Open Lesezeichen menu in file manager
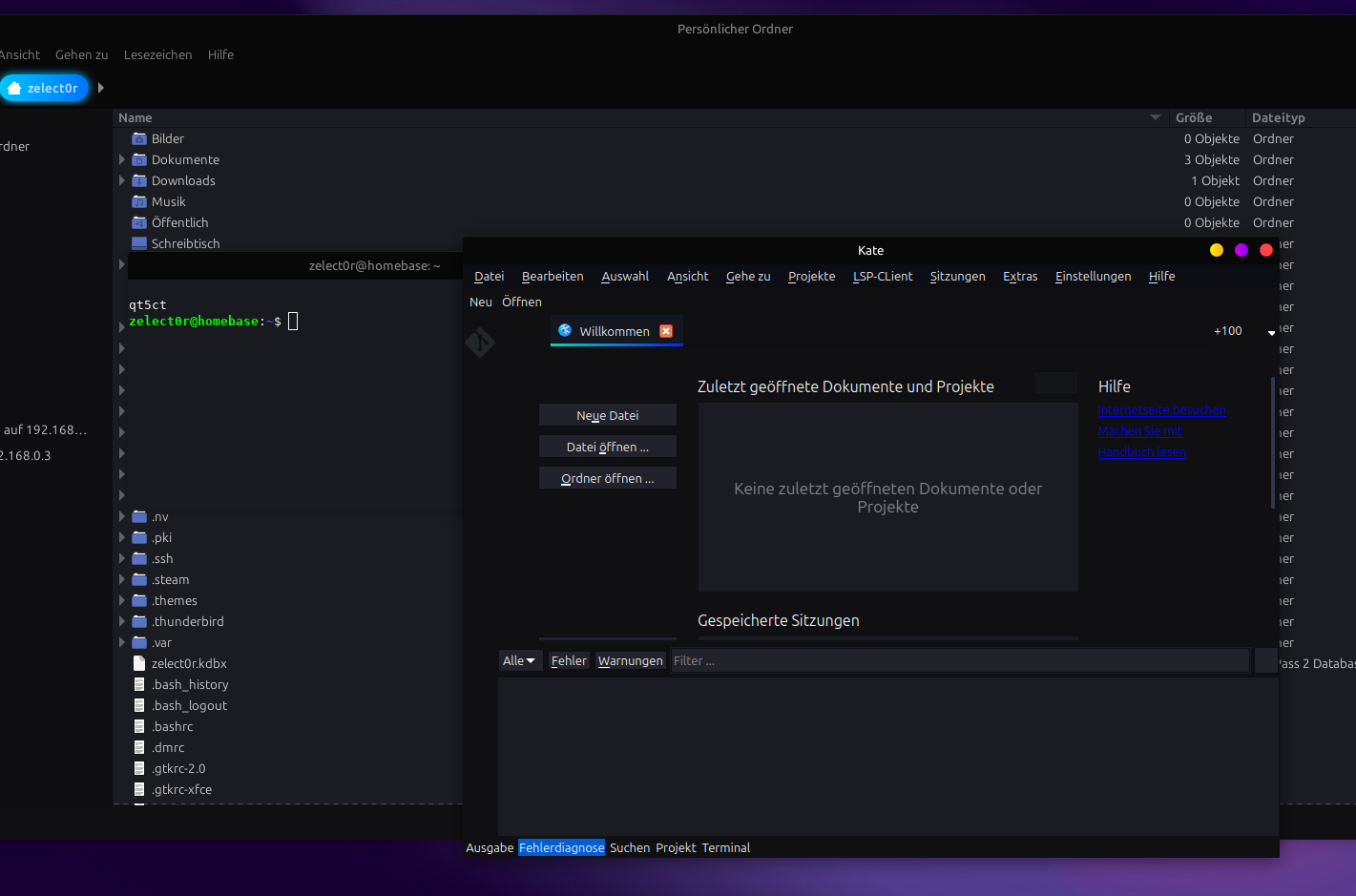1356x896 pixels. [157, 54]
